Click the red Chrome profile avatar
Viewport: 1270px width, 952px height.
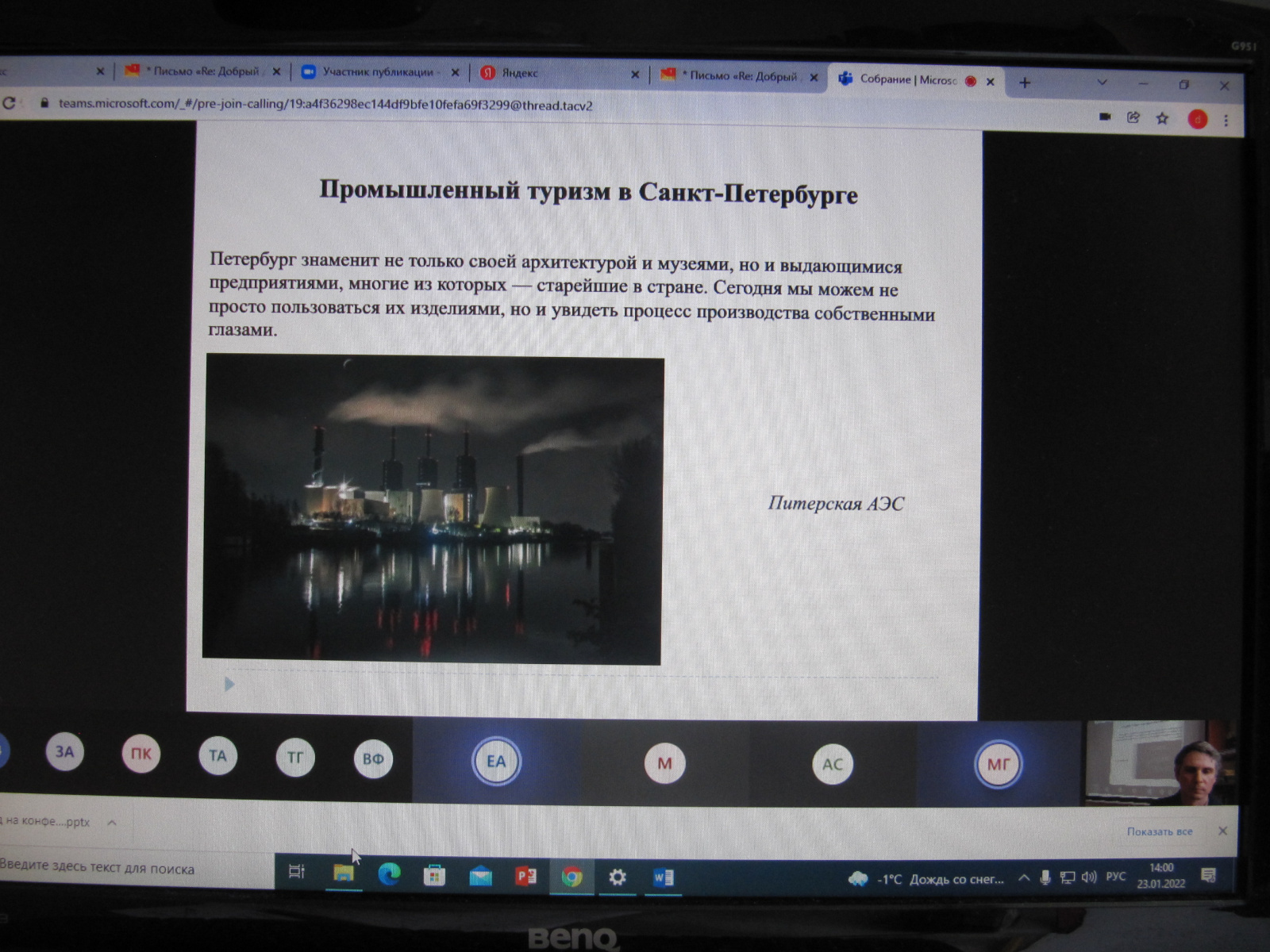click(1197, 120)
